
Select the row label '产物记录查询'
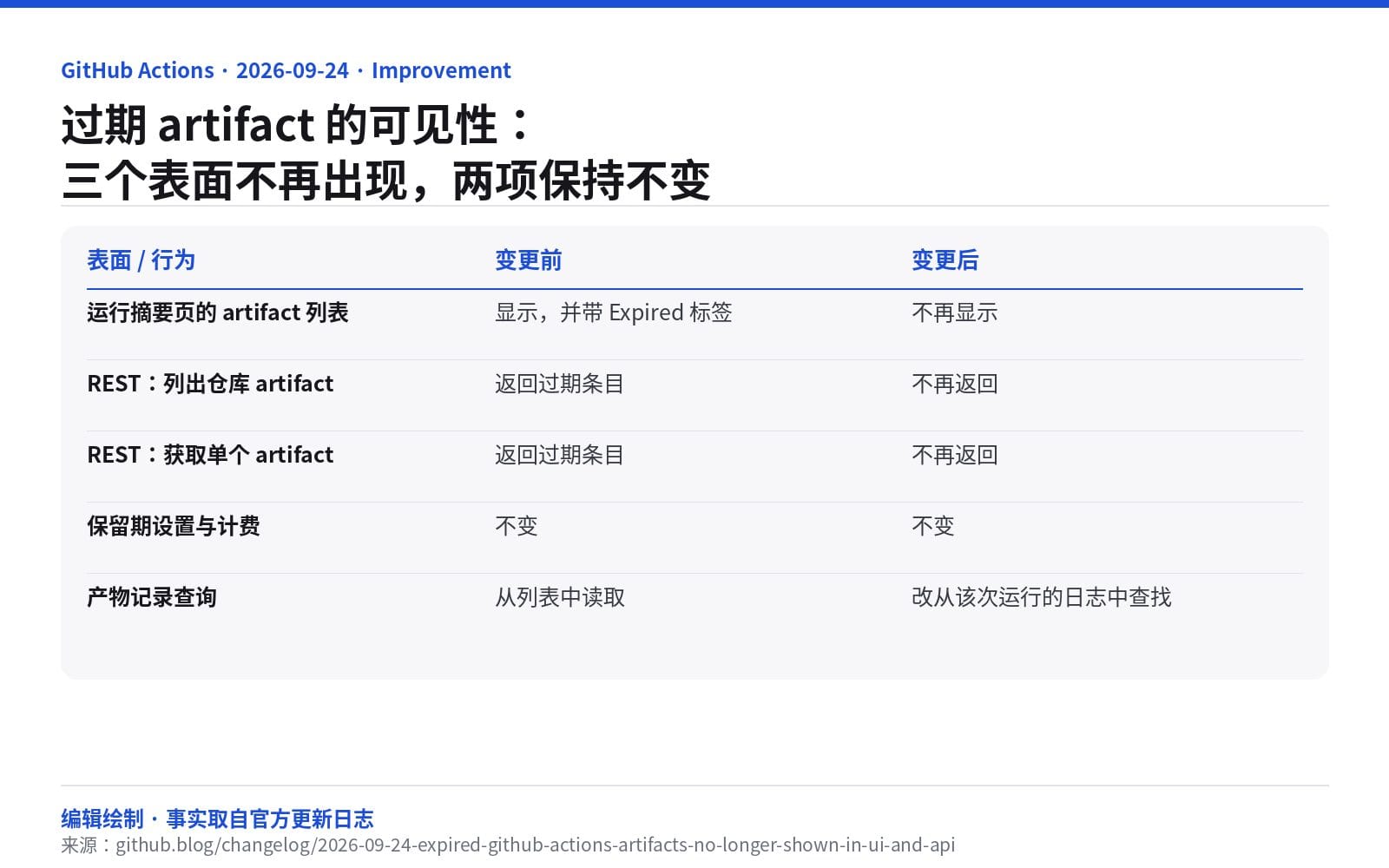click(152, 597)
